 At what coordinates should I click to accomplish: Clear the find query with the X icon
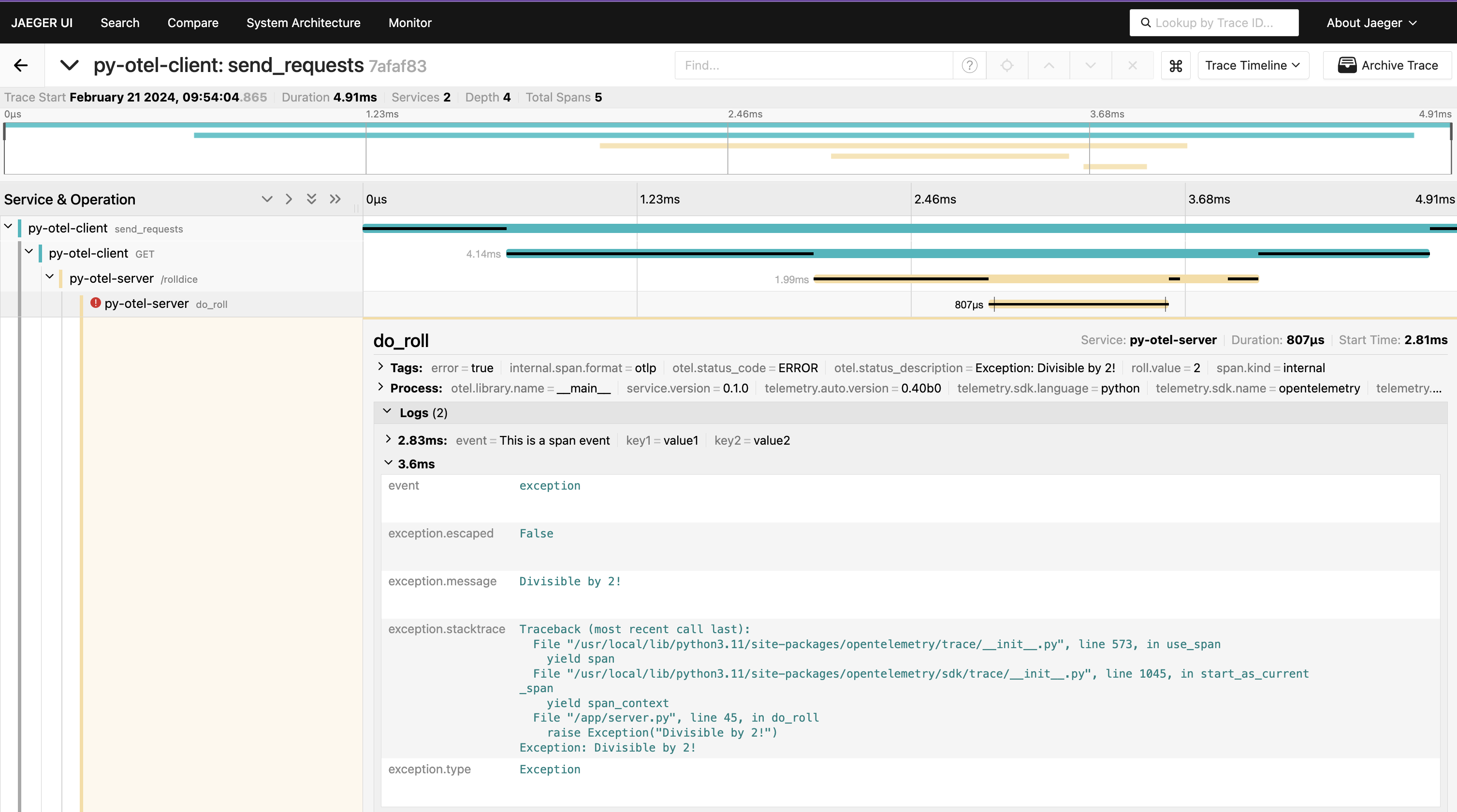(x=1133, y=65)
